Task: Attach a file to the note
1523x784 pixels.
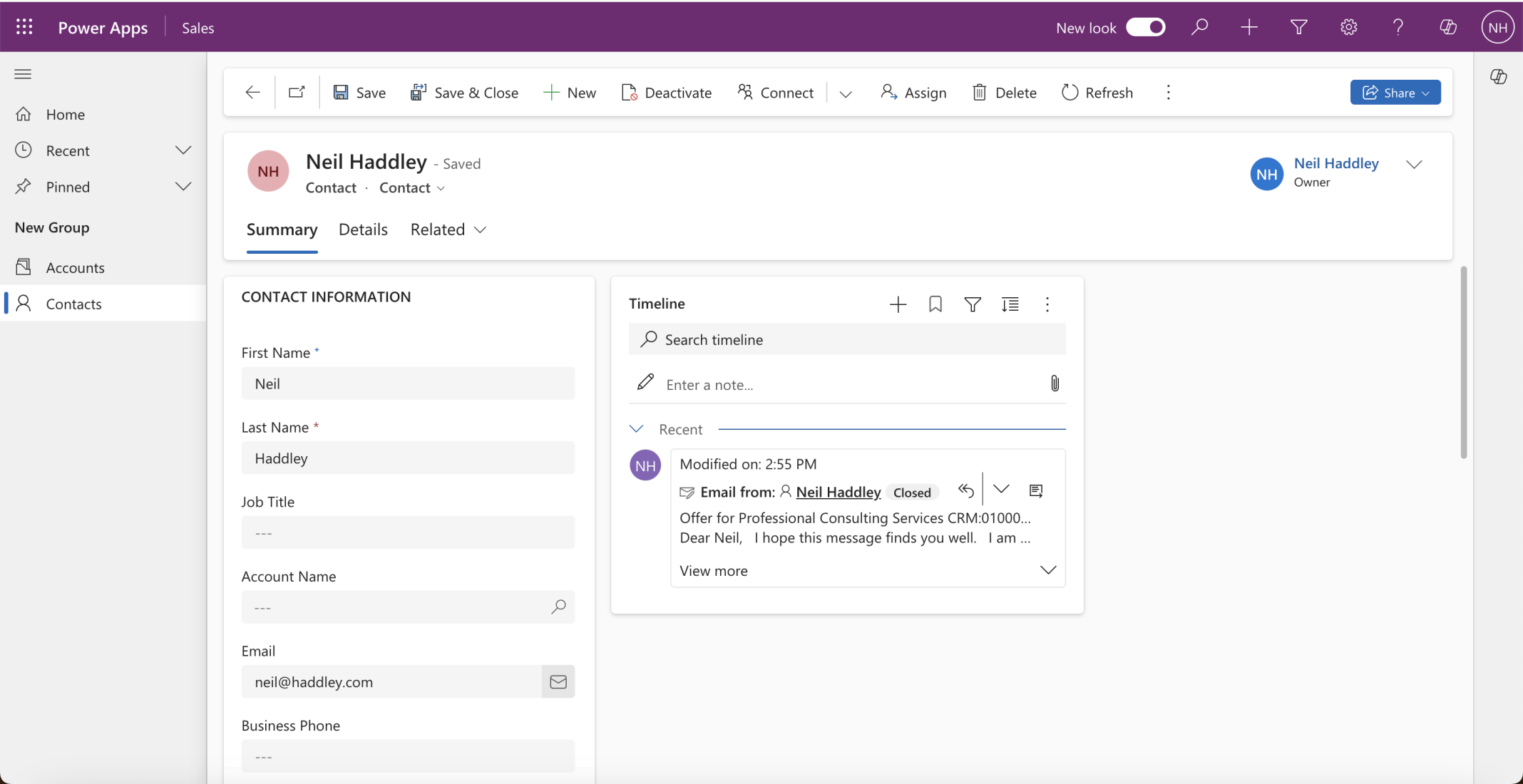Action: (x=1055, y=383)
